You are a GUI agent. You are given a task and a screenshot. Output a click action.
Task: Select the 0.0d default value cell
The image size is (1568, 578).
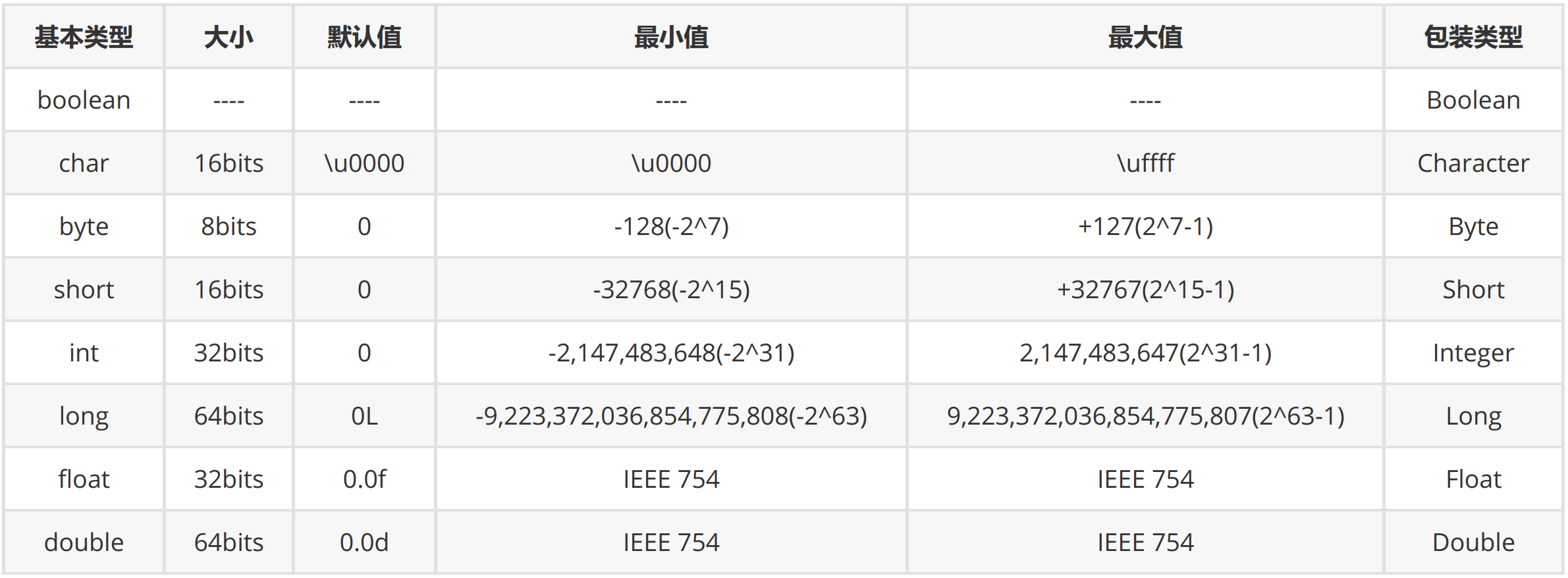coord(364,542)
